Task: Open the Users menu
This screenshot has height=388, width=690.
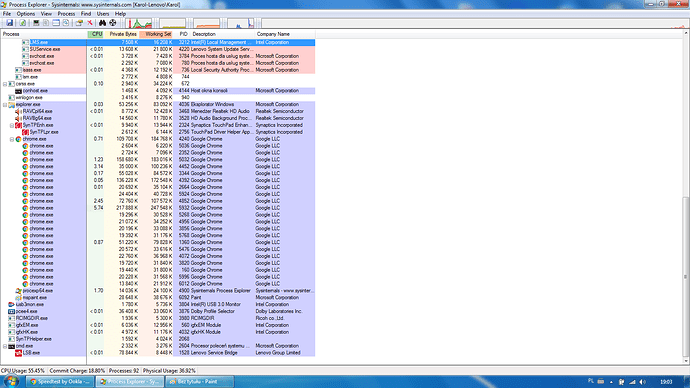Action: pos(103,14)
